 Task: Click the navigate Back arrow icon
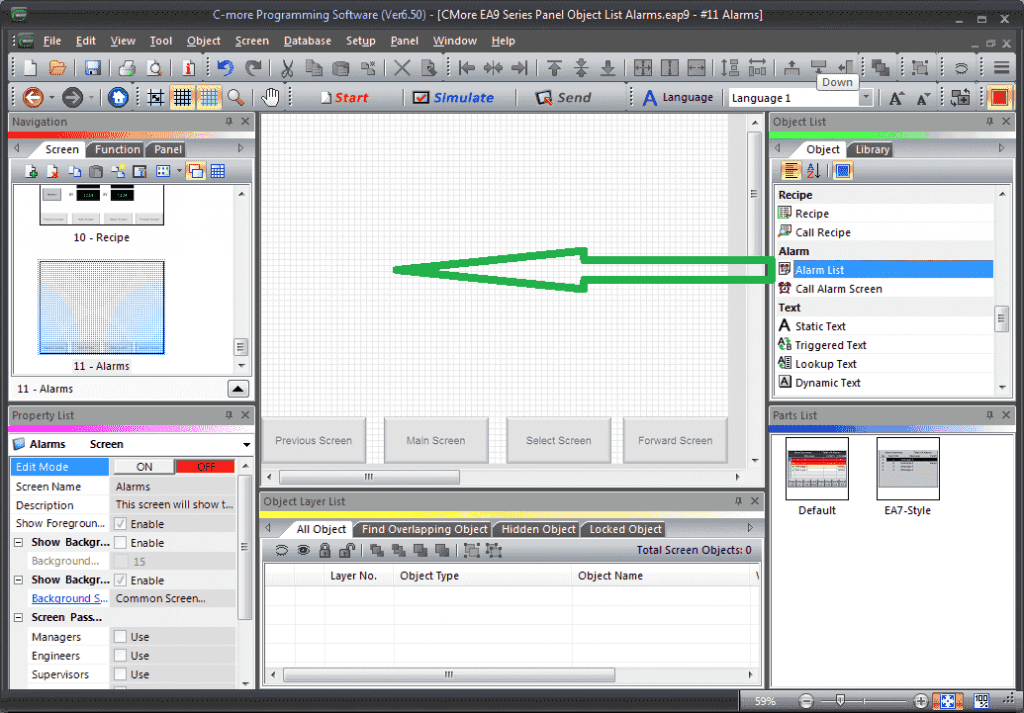click(x=32, y=98)
